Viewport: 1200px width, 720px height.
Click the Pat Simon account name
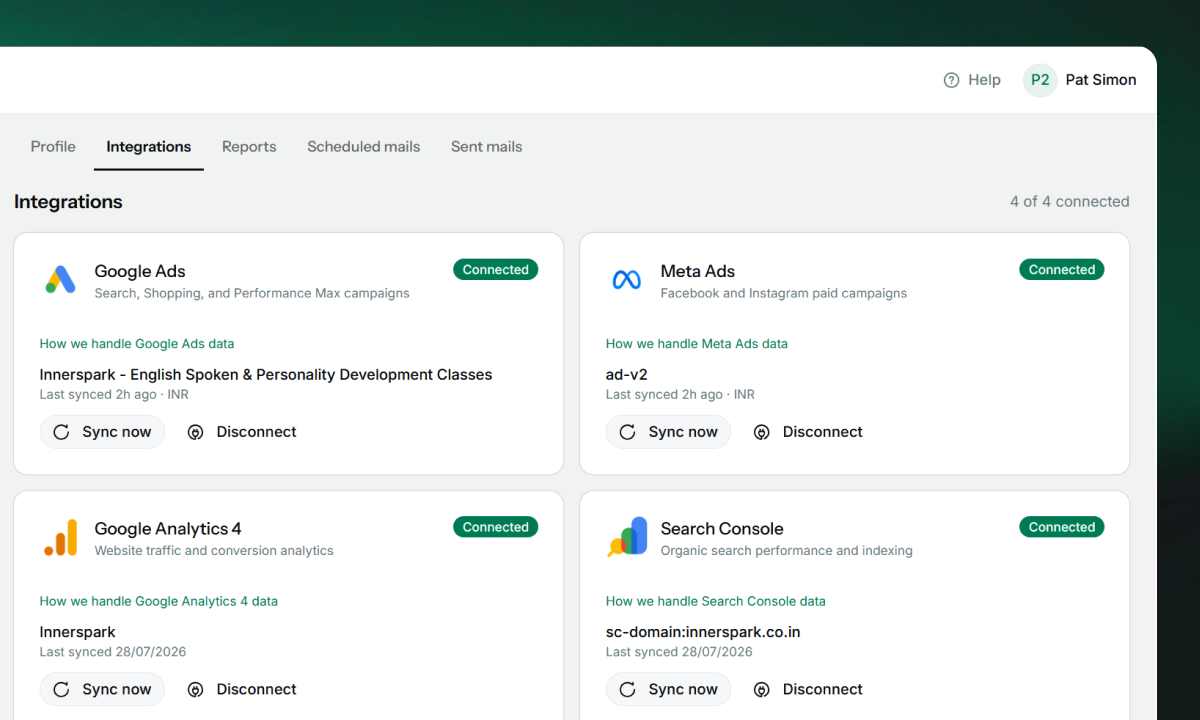point(1101,80)
